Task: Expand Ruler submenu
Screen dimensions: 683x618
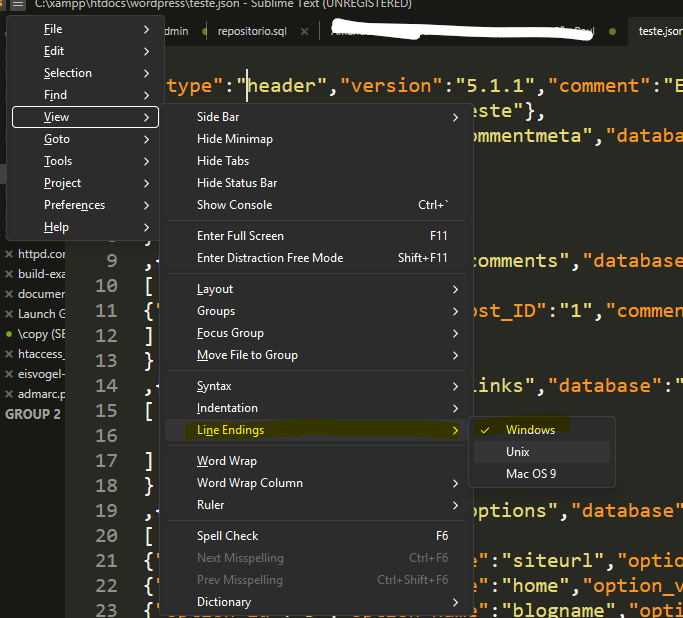Action: (x=316, y=505)
